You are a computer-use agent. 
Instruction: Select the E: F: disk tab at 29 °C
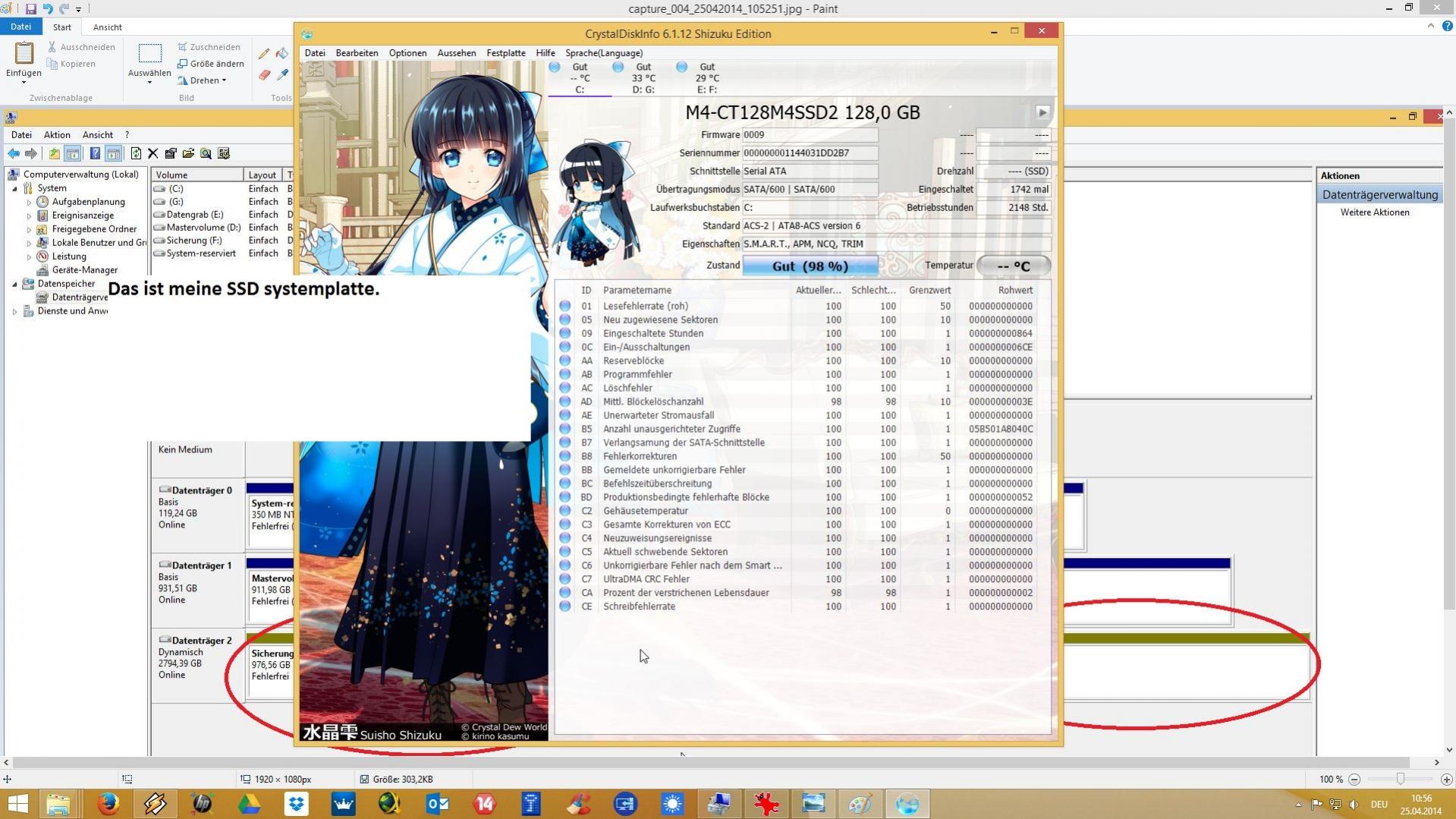pos(707,78)
